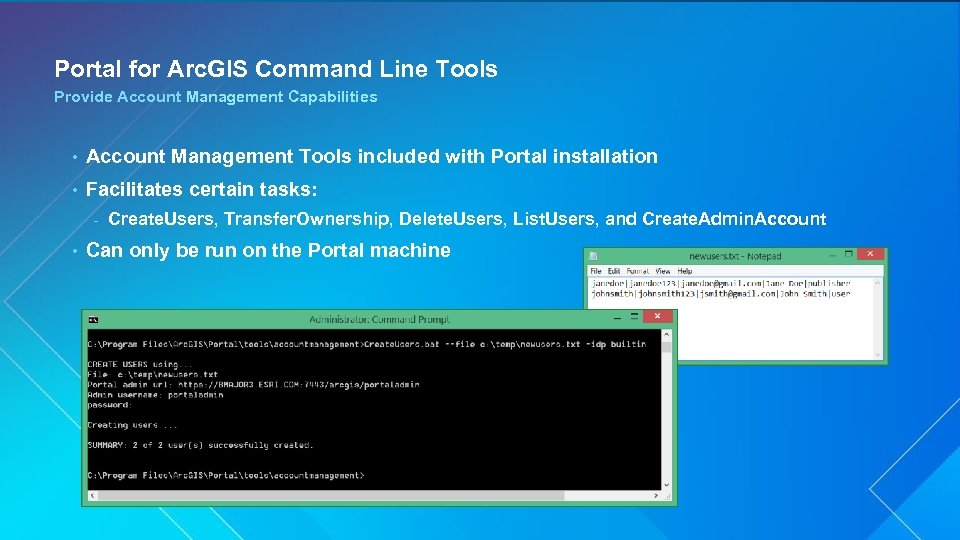Click the 'Portal admin url' line
This screenshot has height=540, width=960.
pyautogui.click(x=253, y=384)
